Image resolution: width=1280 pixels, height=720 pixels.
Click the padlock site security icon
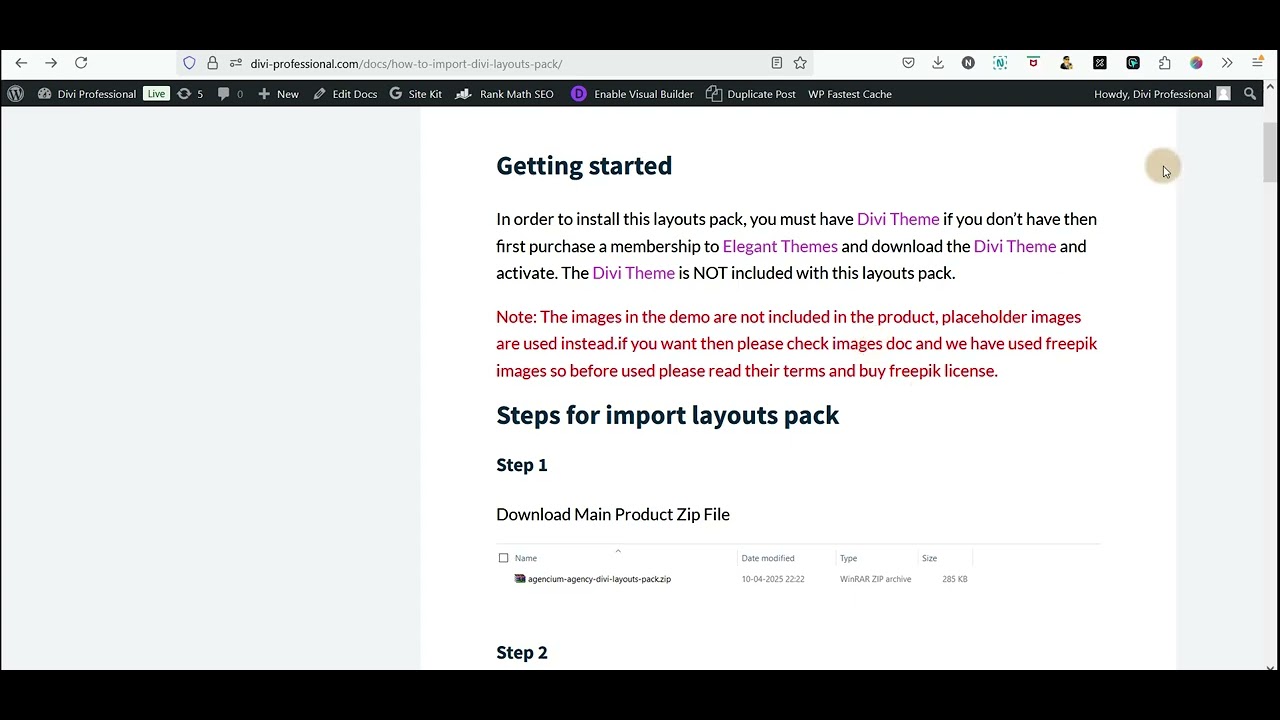[212, 63]
